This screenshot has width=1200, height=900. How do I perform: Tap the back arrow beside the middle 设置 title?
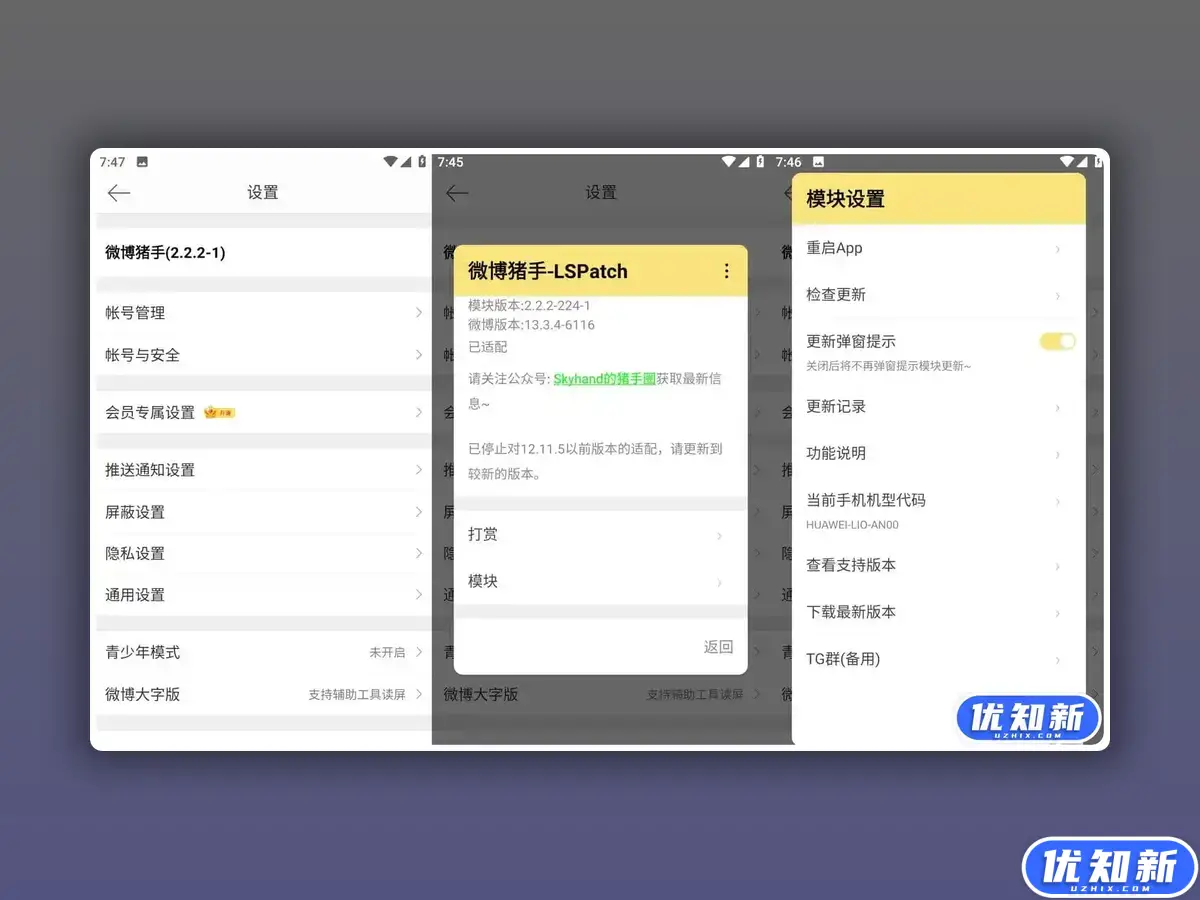click(x=458, y=193)
